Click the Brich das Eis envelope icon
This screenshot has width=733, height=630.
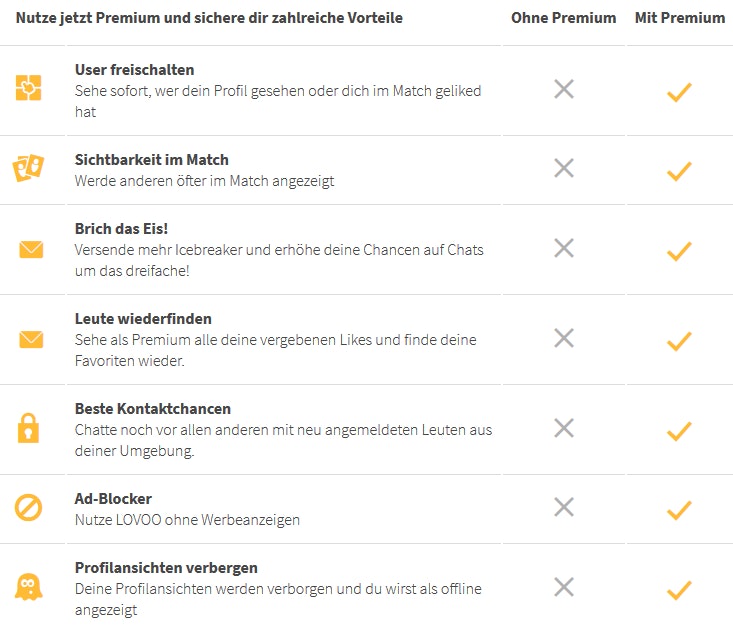(x=31, y=249)
